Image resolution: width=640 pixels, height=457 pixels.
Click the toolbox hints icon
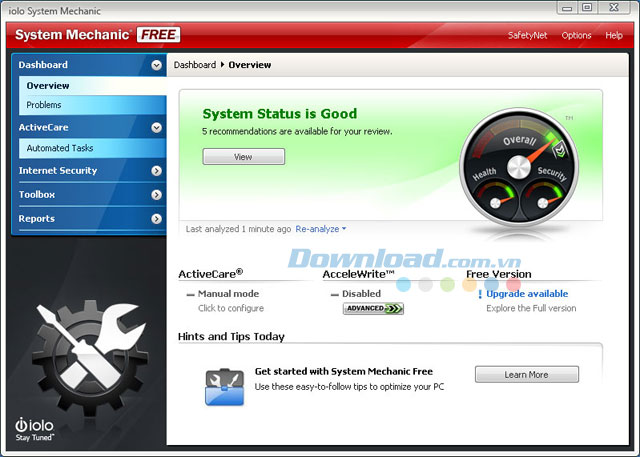click(x=224, y=387)
